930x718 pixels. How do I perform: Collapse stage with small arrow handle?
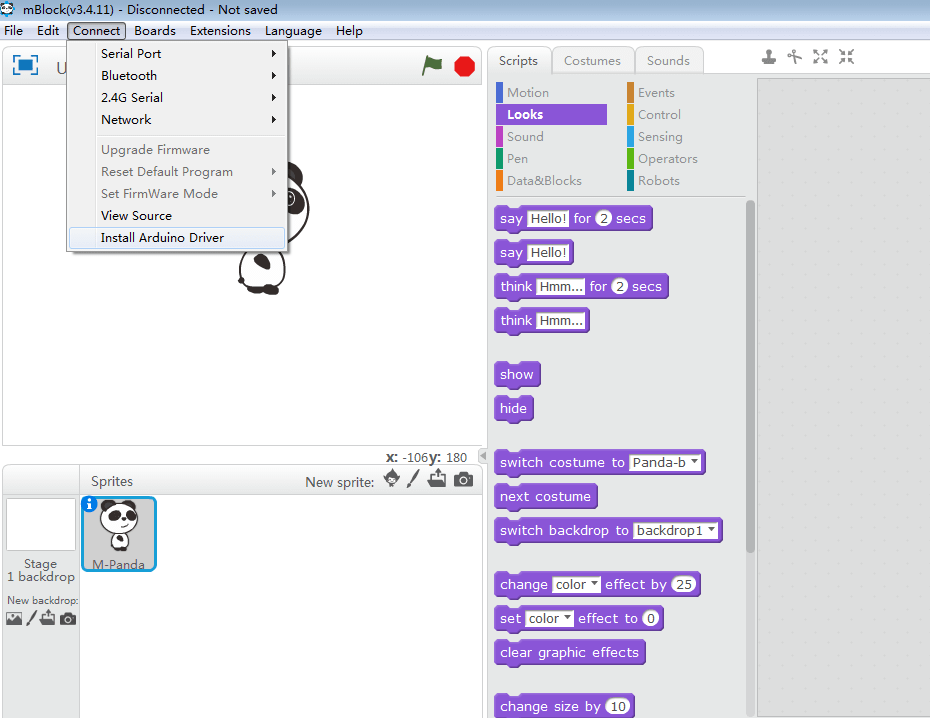(x=483, y=456)
